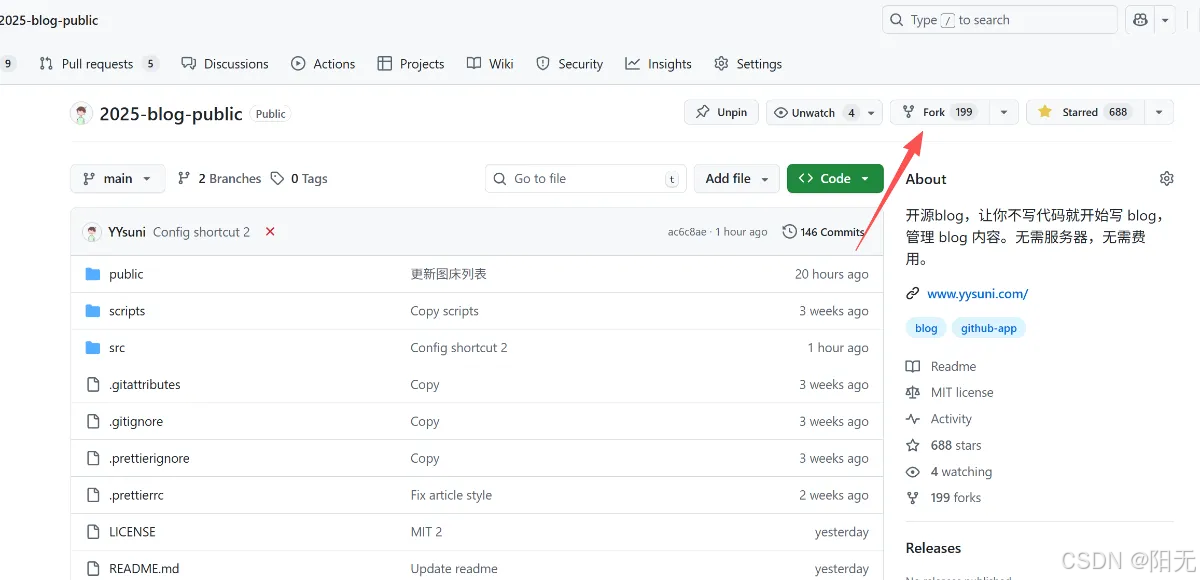View the 146 Commits history
The height and width of the screenshot is (580, 1200).
823,232
